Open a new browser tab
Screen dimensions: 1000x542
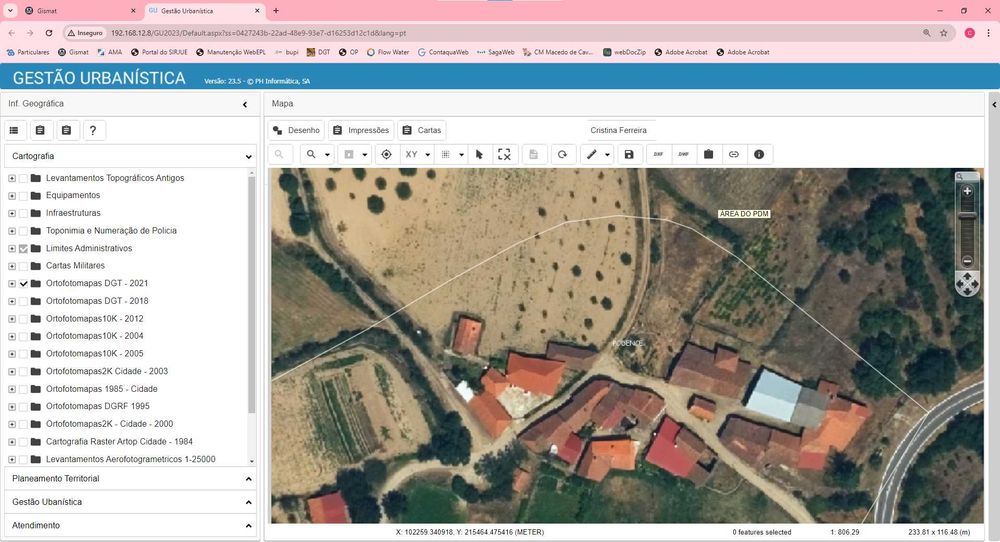(x=276, y=11)
